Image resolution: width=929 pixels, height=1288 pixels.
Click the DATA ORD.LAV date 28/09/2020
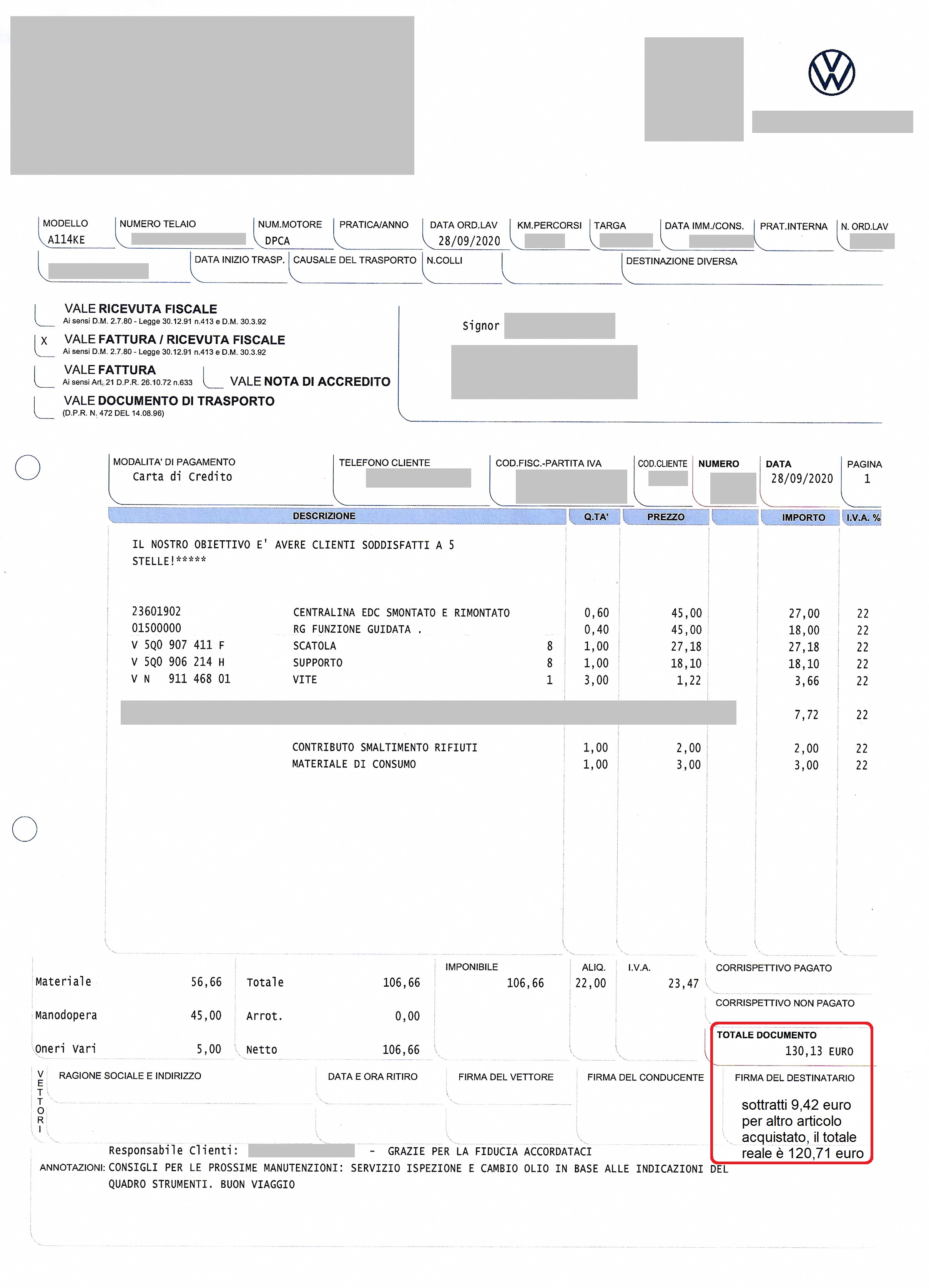tap(469, 241)
